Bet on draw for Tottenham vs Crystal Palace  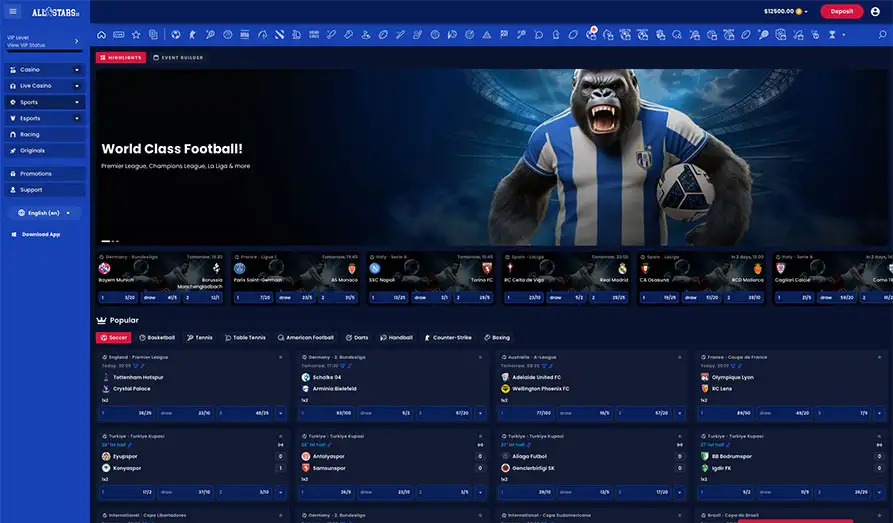[185, 413]
